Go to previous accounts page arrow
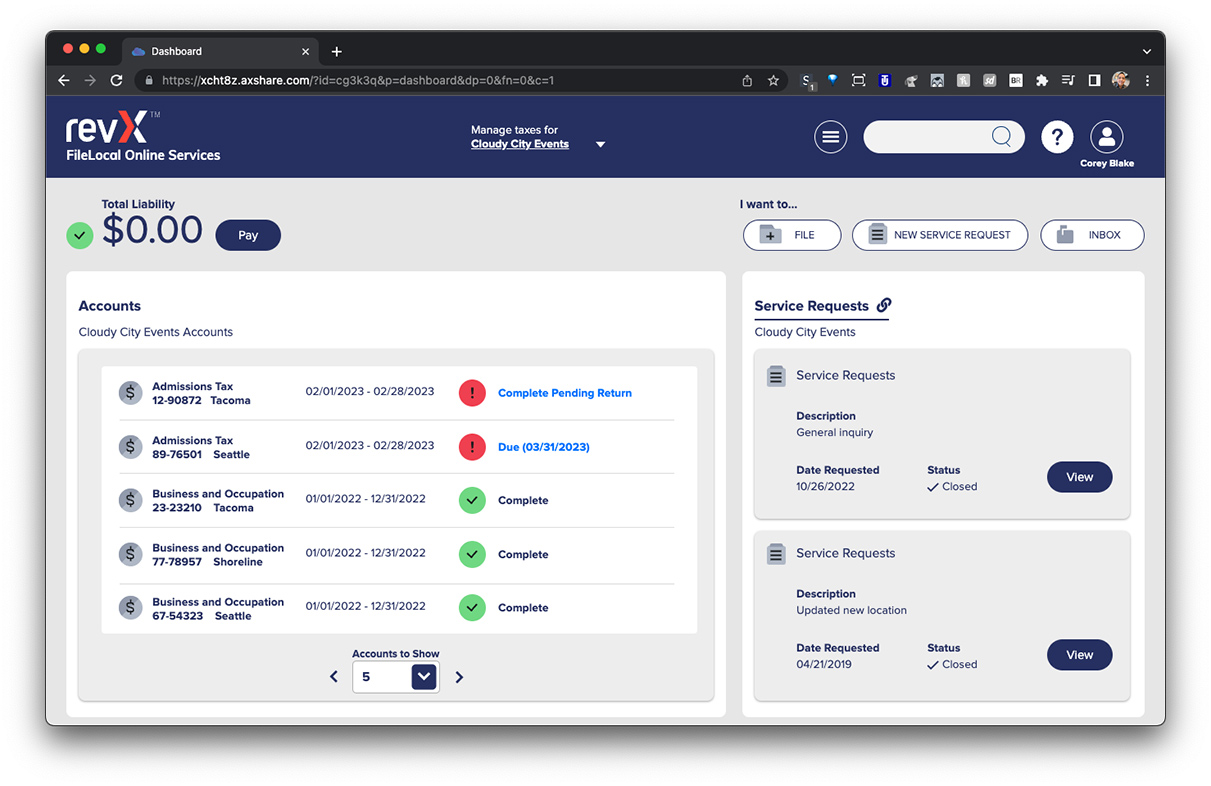The height and width of the screenshot is (786, 1211). coord(334,677)
